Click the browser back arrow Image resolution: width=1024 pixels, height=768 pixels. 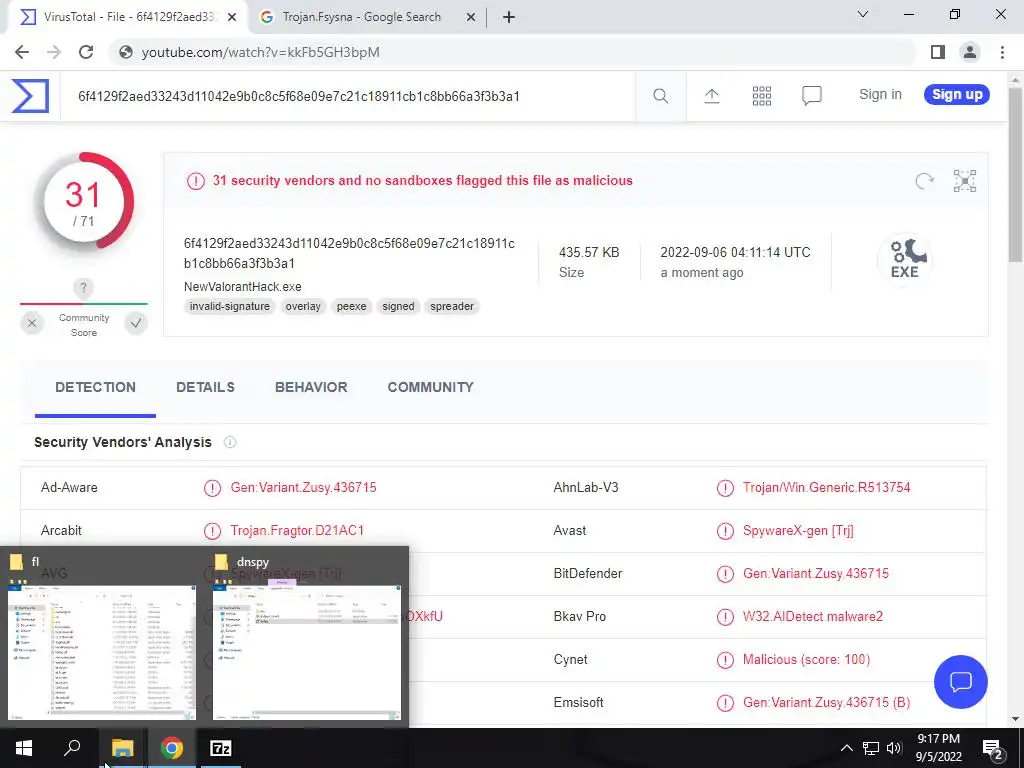(22, 52)
